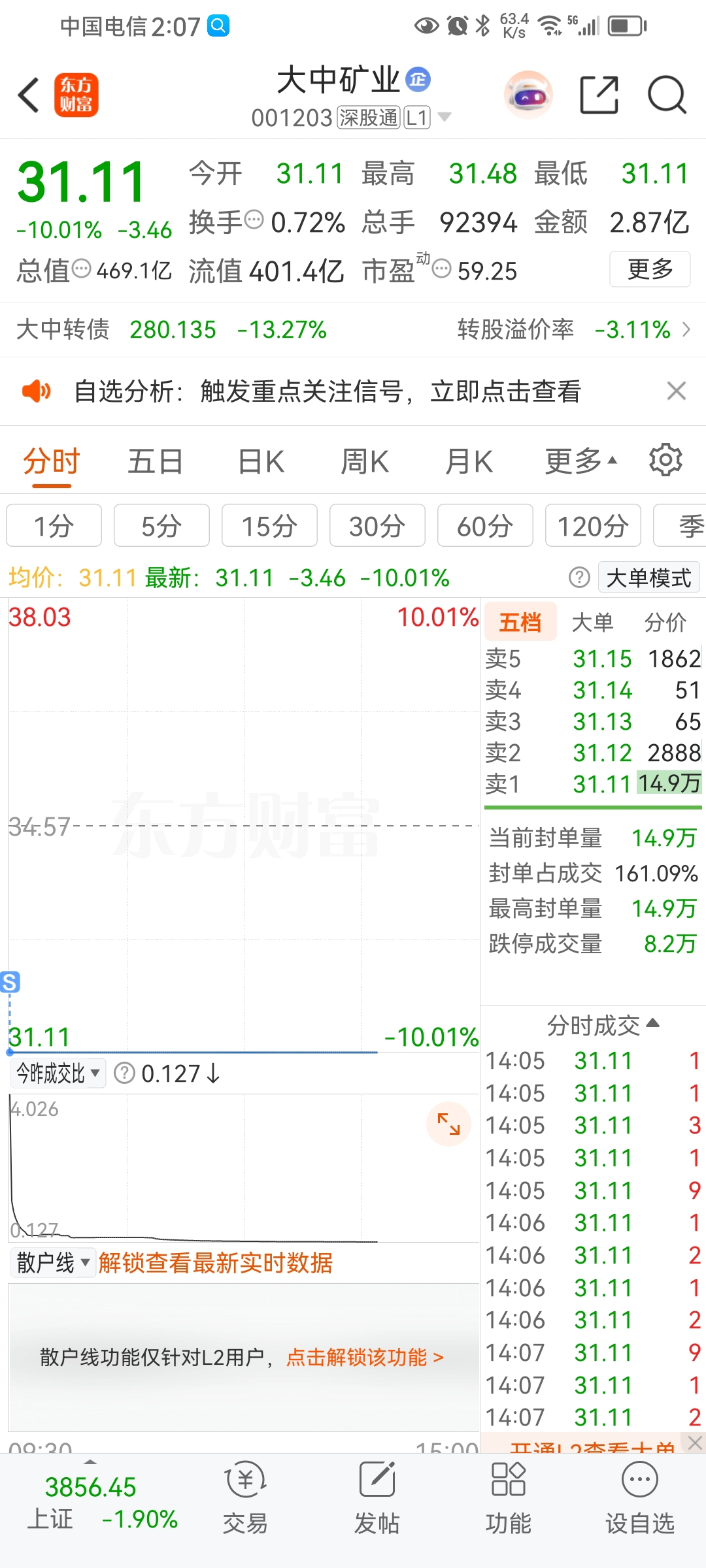706x1568 pixels.
Task: Tap the Bluetooth status icon
Action: click(x=483, y=26)
